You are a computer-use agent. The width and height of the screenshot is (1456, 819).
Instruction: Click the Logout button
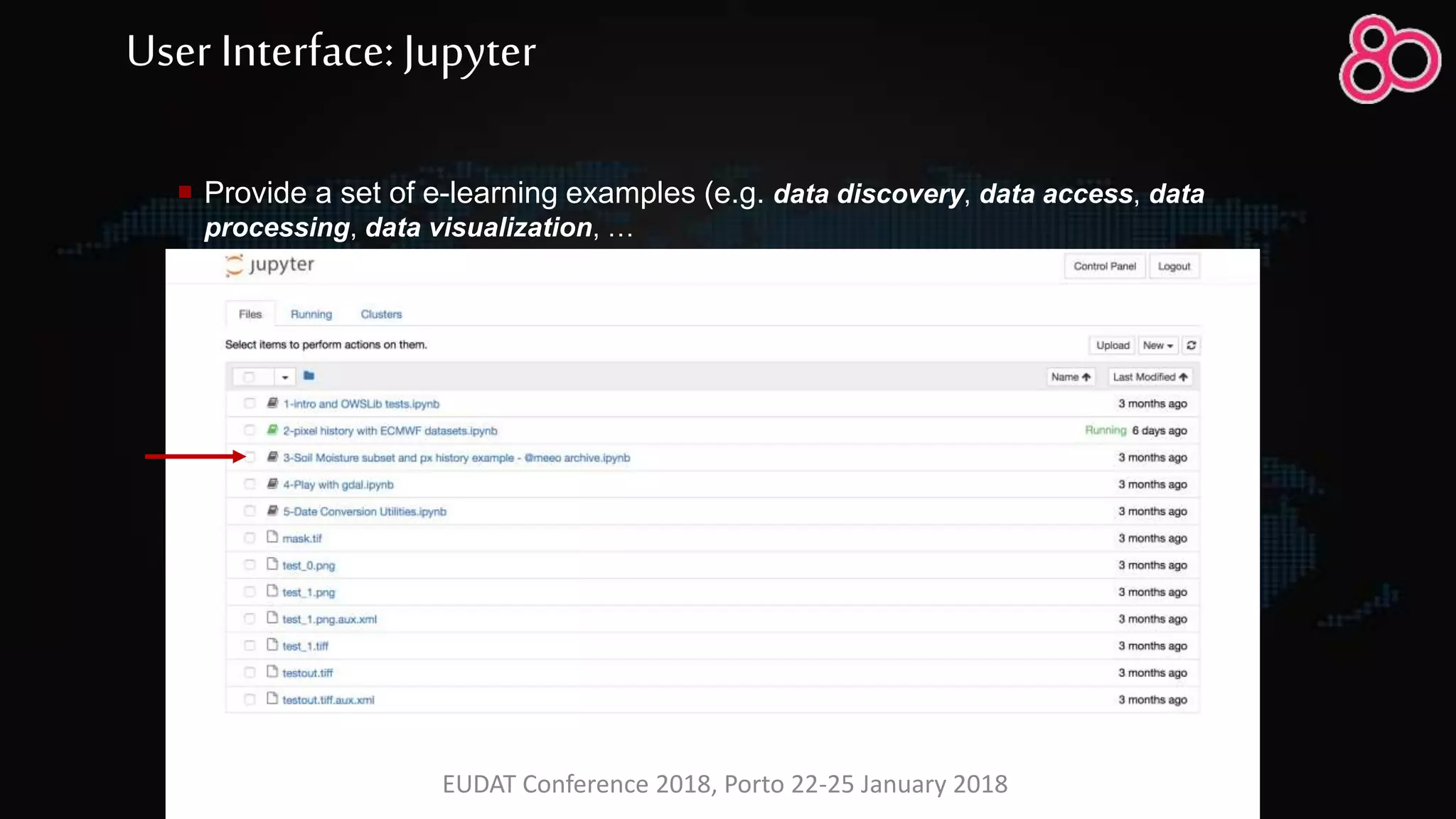point(1174,267)
